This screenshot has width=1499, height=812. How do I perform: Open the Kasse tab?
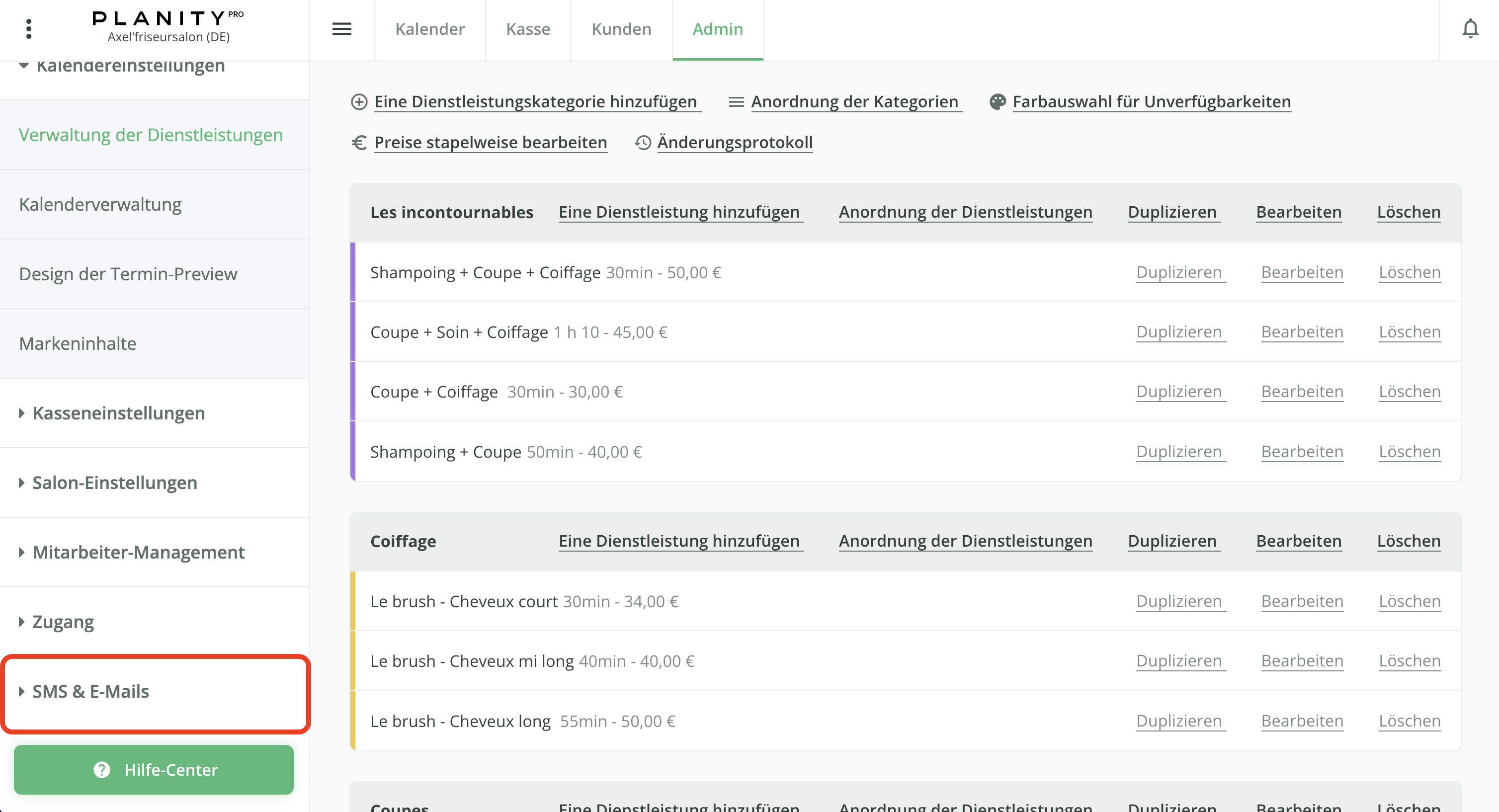pyautogui.click(x=528, y=29)
